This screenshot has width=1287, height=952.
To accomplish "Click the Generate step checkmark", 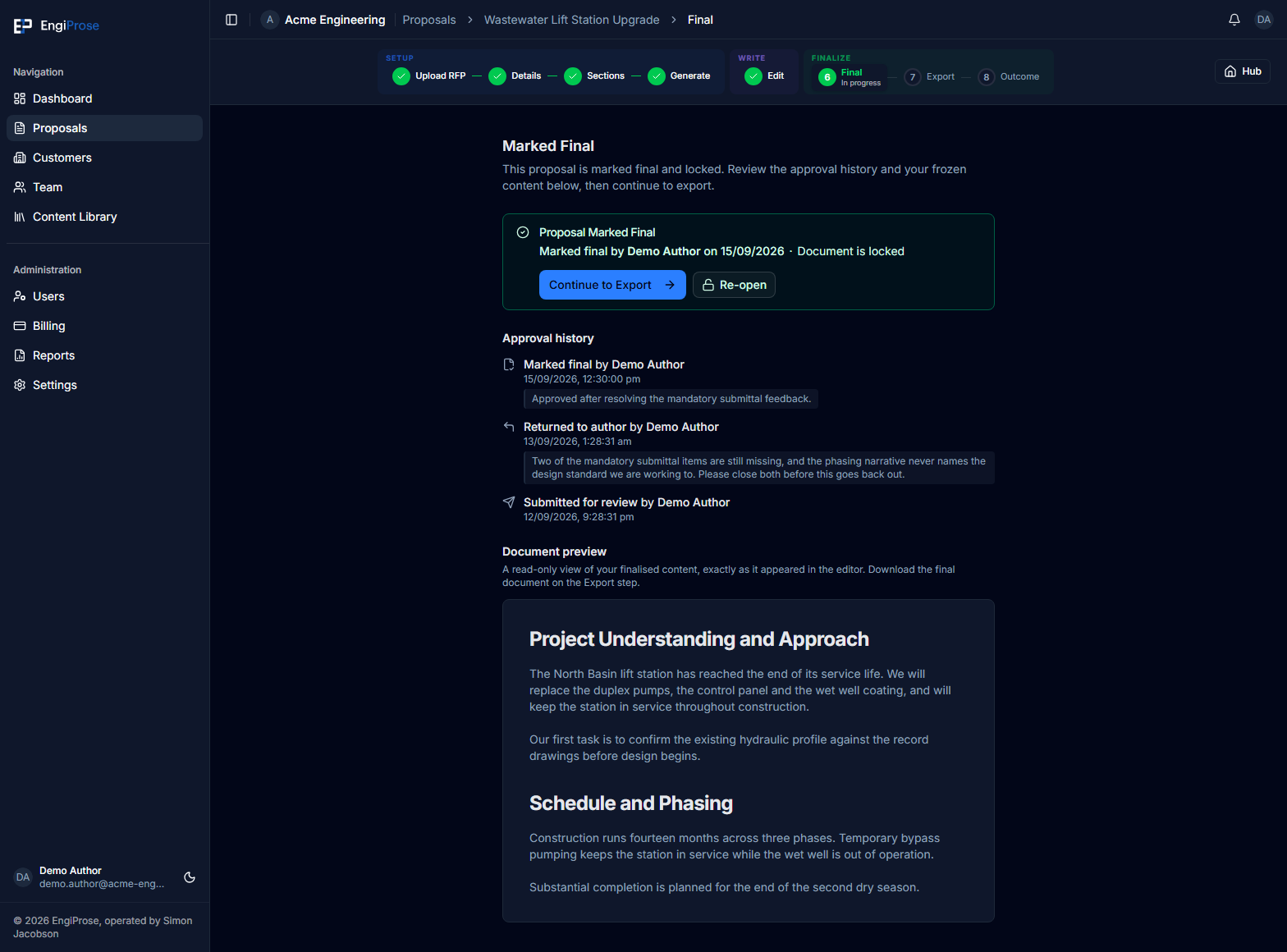I will click(657, 76).
